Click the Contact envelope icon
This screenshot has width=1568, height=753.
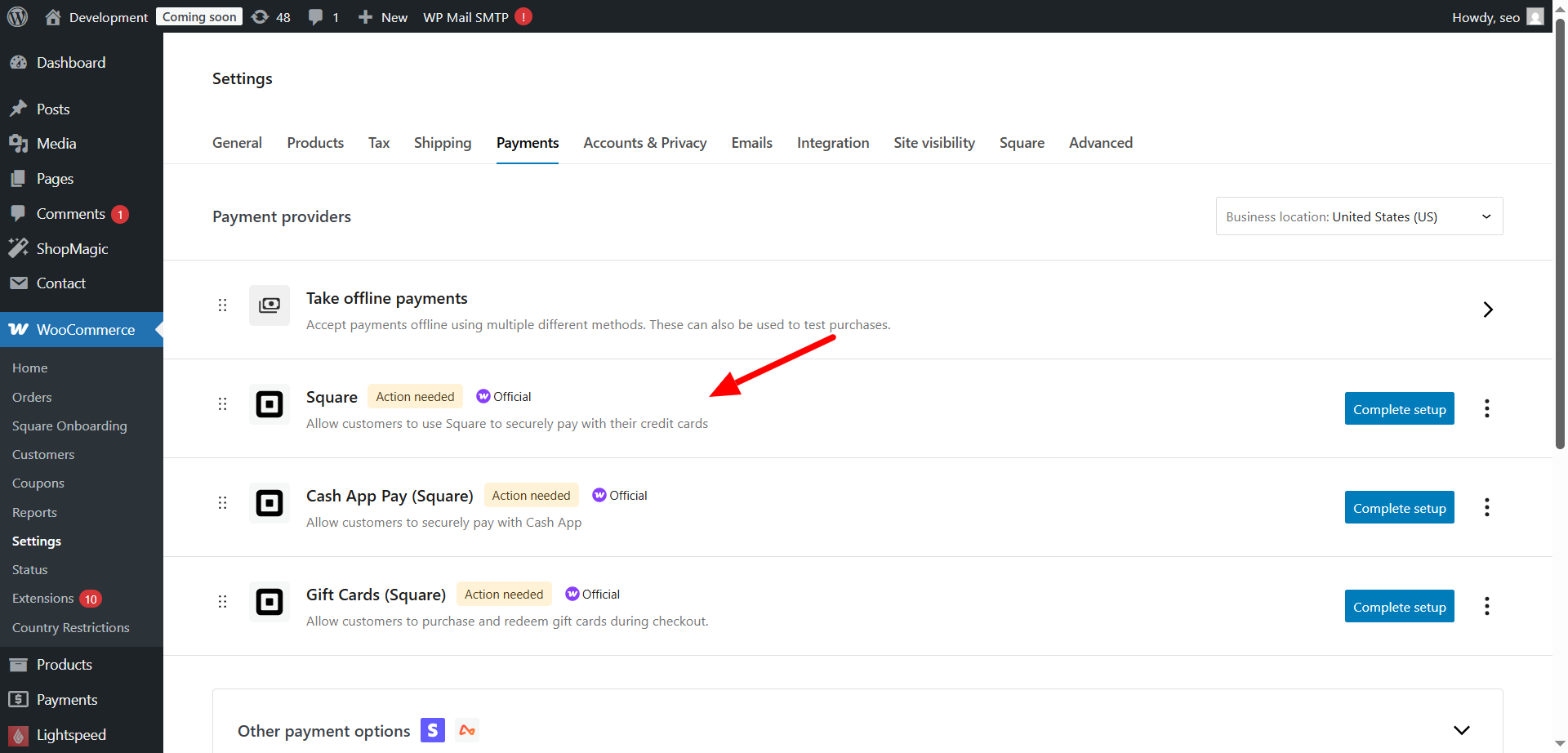(18, 283)
